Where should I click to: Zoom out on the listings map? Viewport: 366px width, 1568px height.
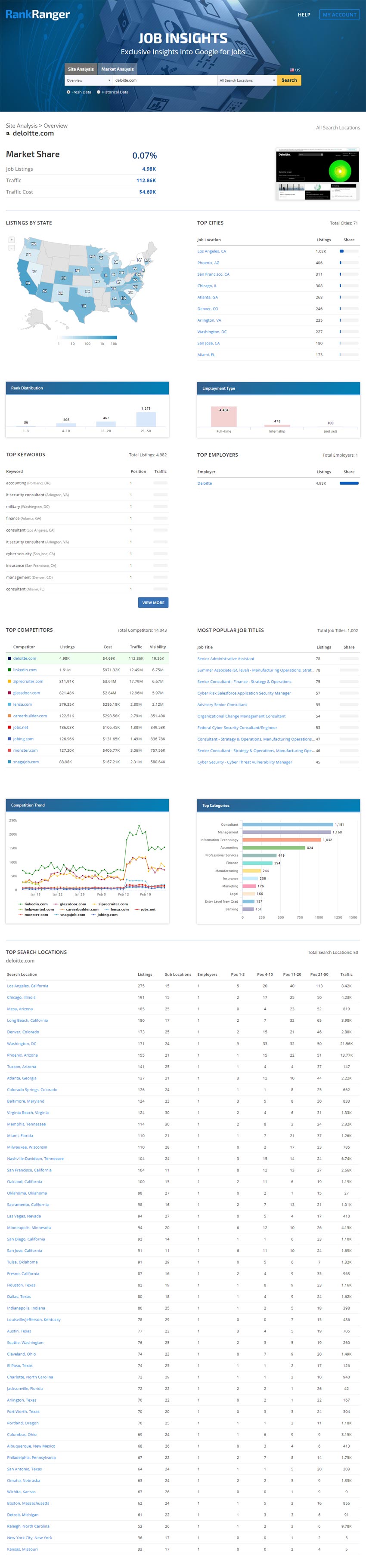click(12, 248)
